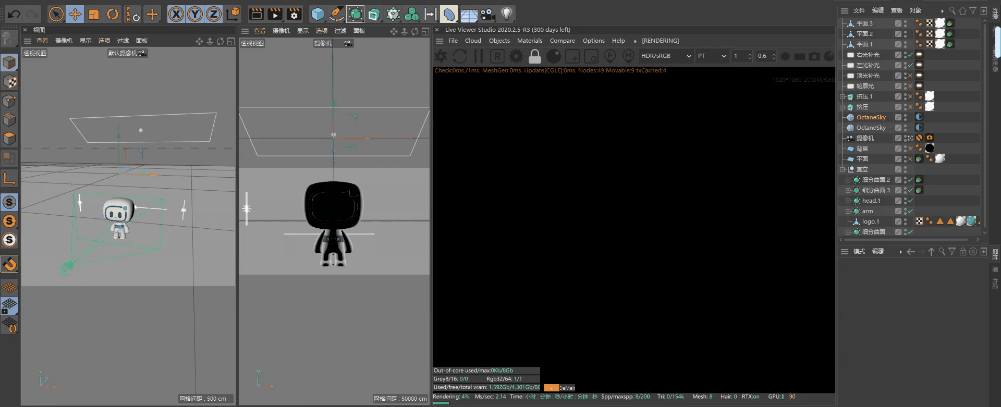Open the Compare menu in Live Viewer
The width and height of the screenshot is (1001, 407).
[x=562, y=41]
